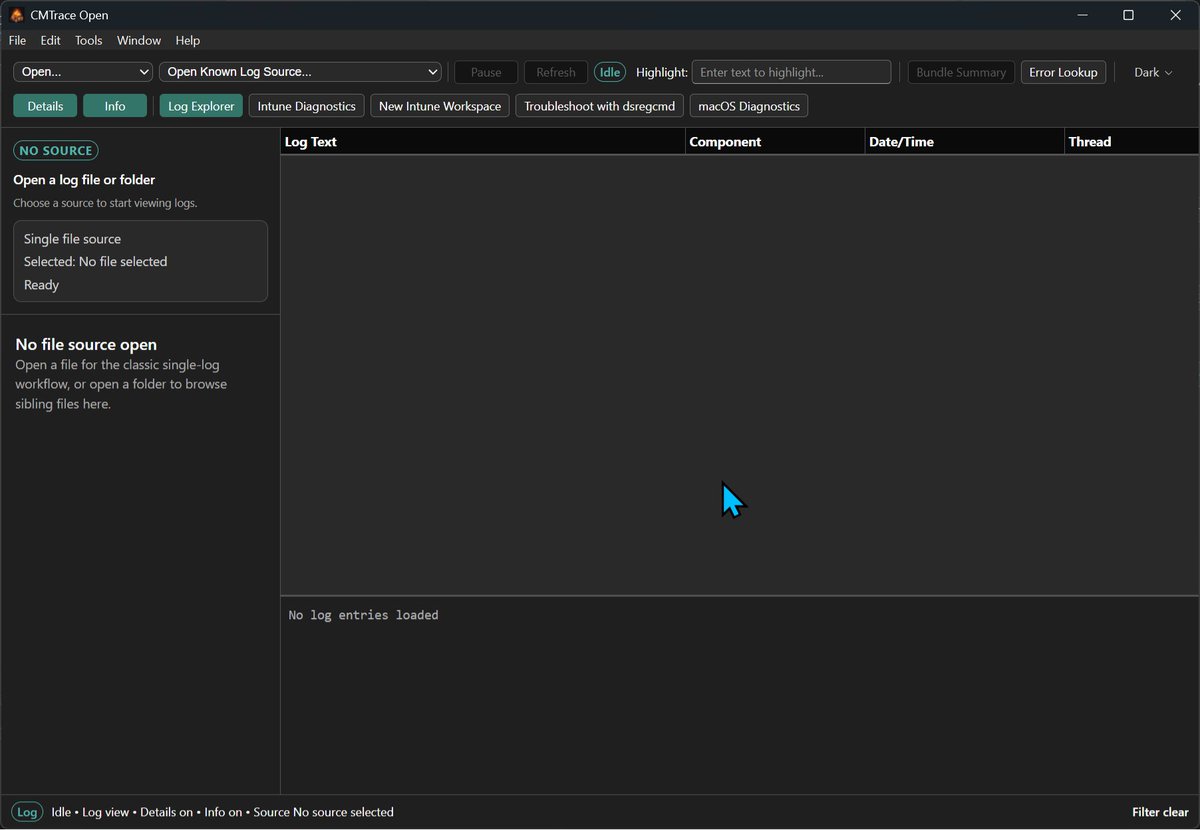Screen dimensions: 1200x830
Task: Click 'Selected: No file selected' text
Action: pyautogui.click(x=96, y=262)
